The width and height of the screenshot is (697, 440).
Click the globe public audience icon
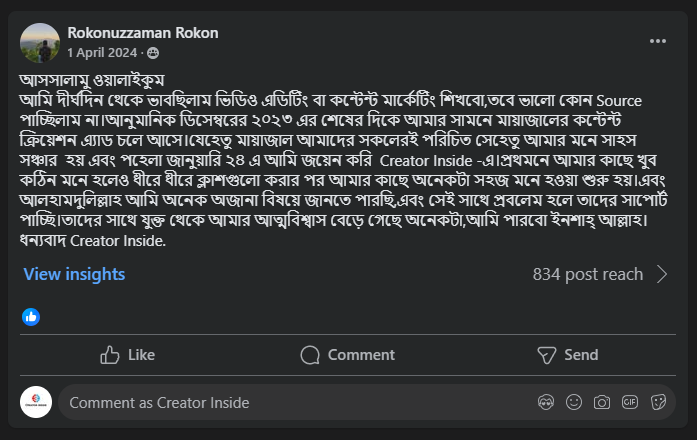click(153, 52)
